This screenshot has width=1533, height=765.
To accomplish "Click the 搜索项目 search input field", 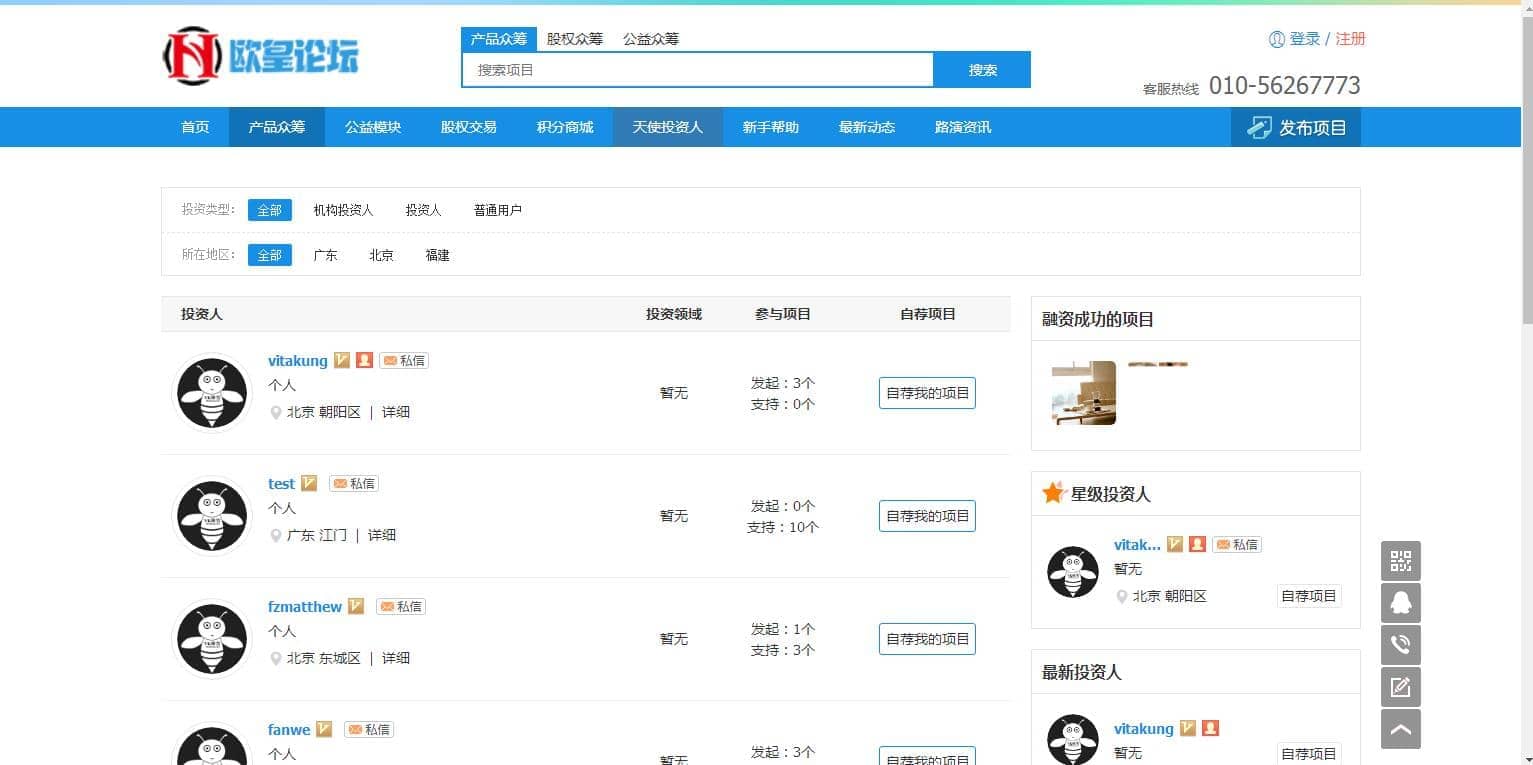I will [x=697, y=70].
